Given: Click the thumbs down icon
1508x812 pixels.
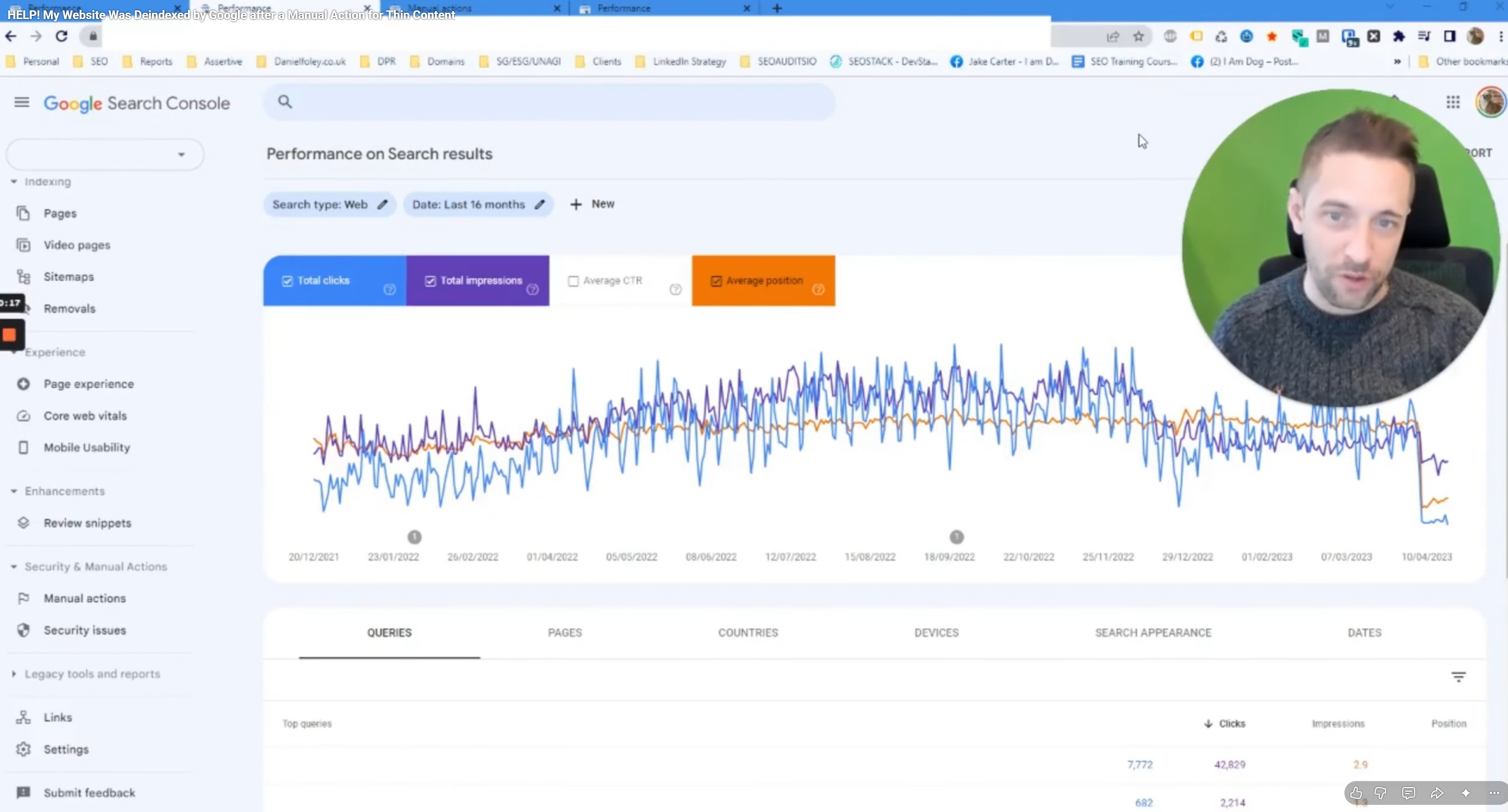Looking at the screenshot, I should (1381, 793).
